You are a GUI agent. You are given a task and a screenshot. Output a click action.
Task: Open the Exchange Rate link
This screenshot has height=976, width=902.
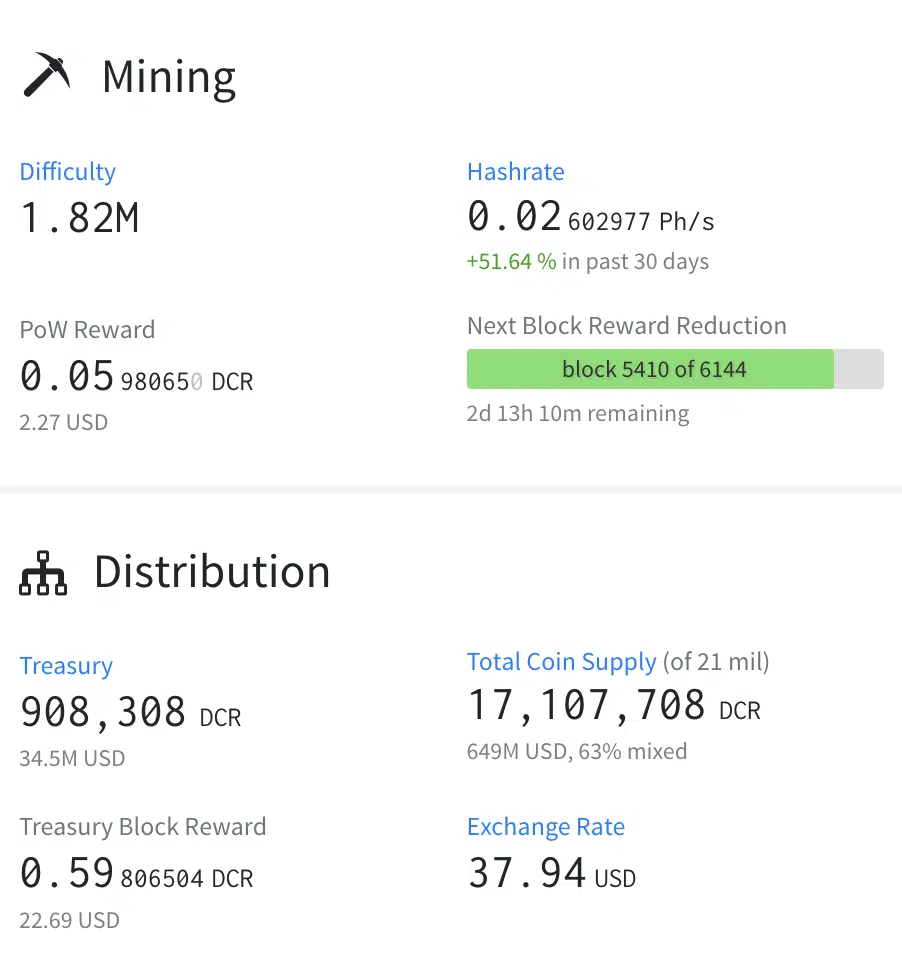545,827
